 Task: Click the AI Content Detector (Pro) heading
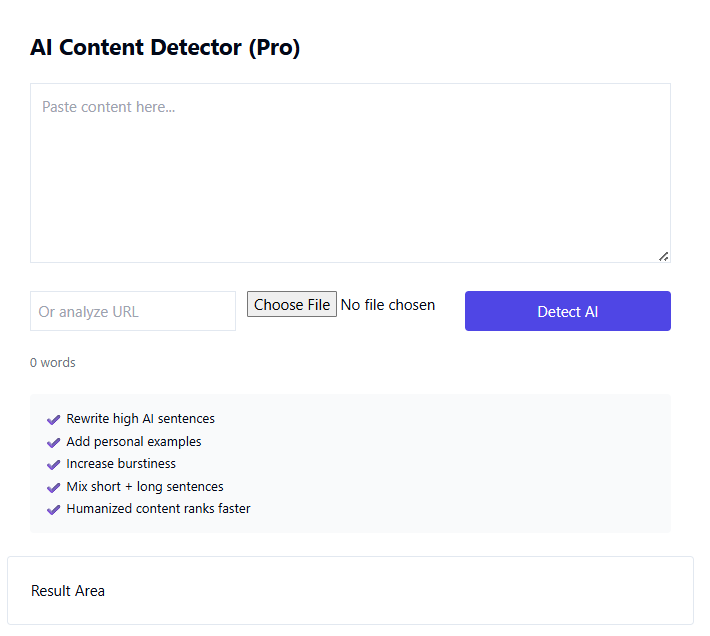pyautogui.click(x=165, y=47)
